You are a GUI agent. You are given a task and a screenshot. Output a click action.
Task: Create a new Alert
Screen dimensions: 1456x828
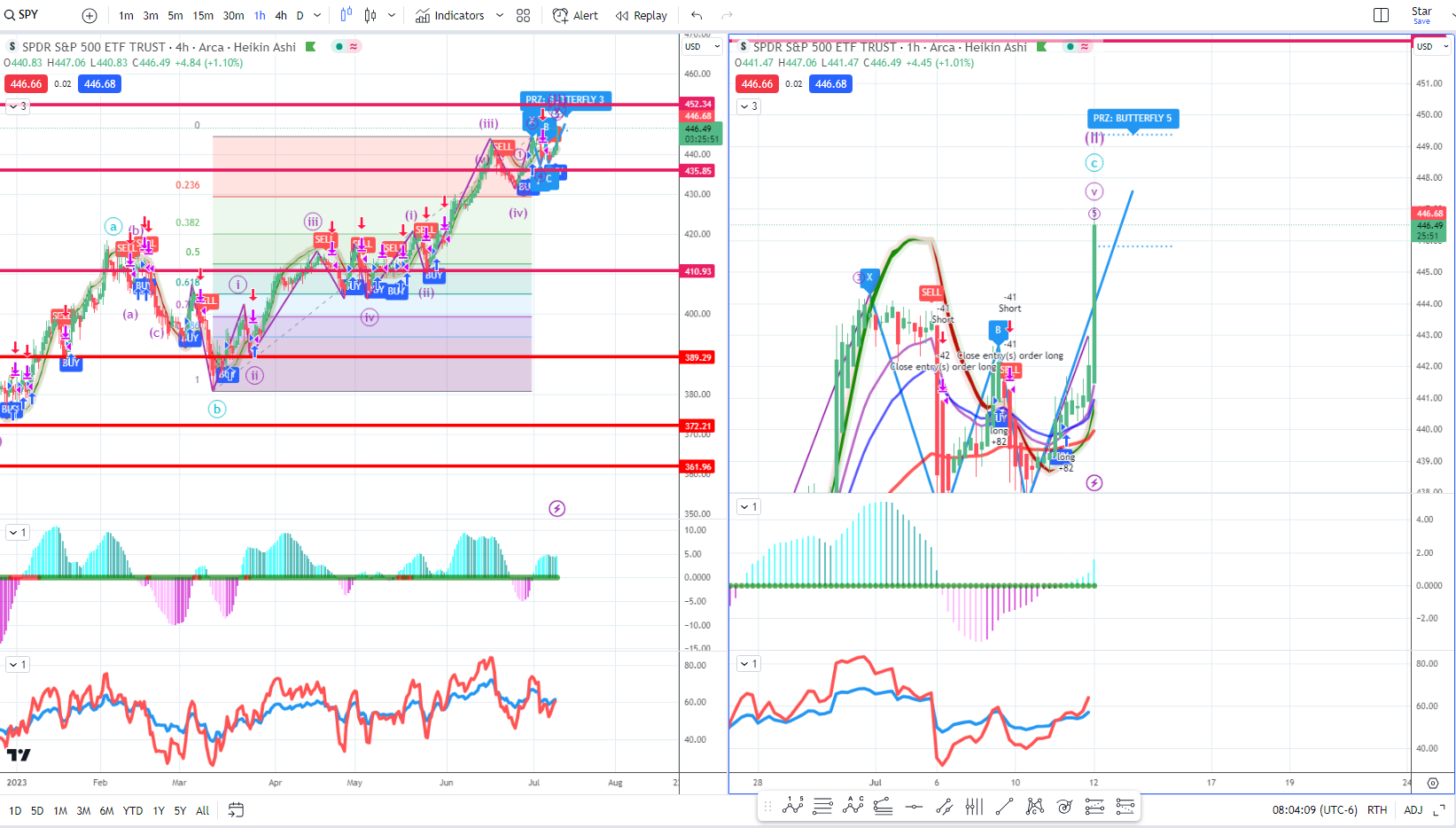pyautogui.click(x=575, y=16)
